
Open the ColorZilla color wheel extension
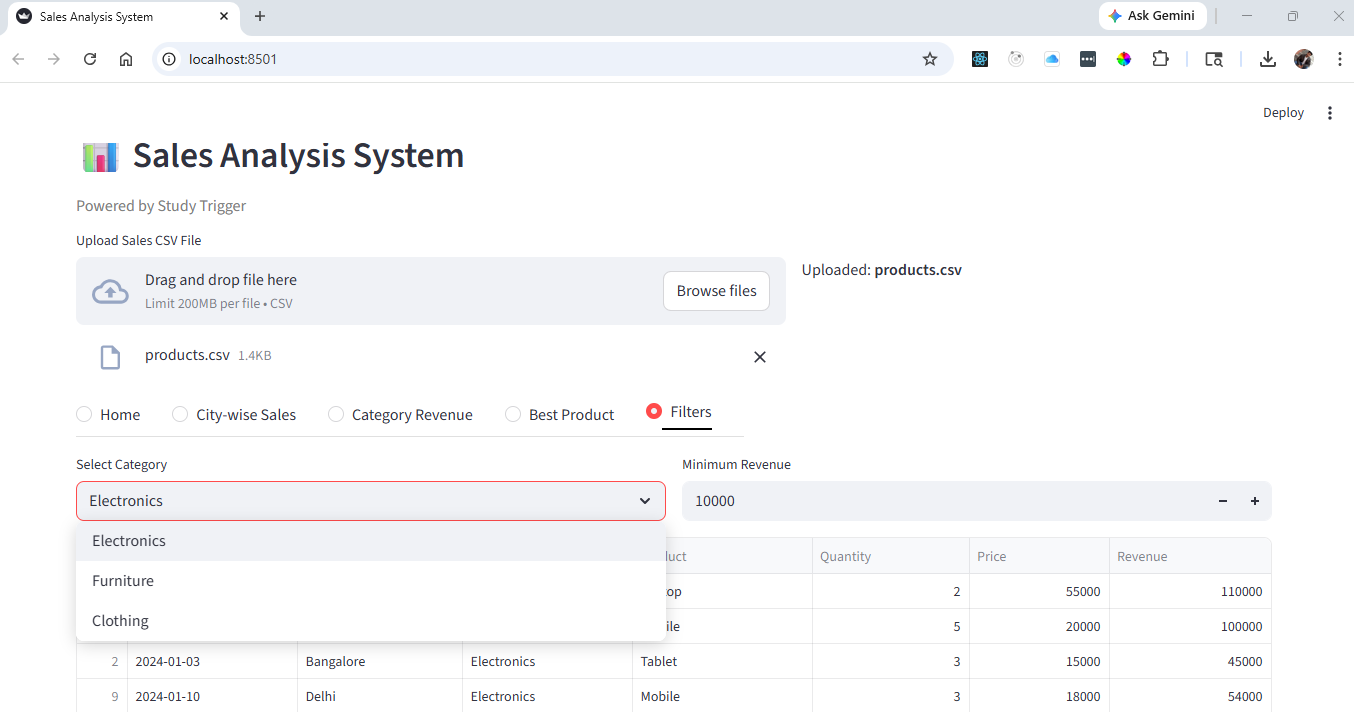(x=1124, y=59)
